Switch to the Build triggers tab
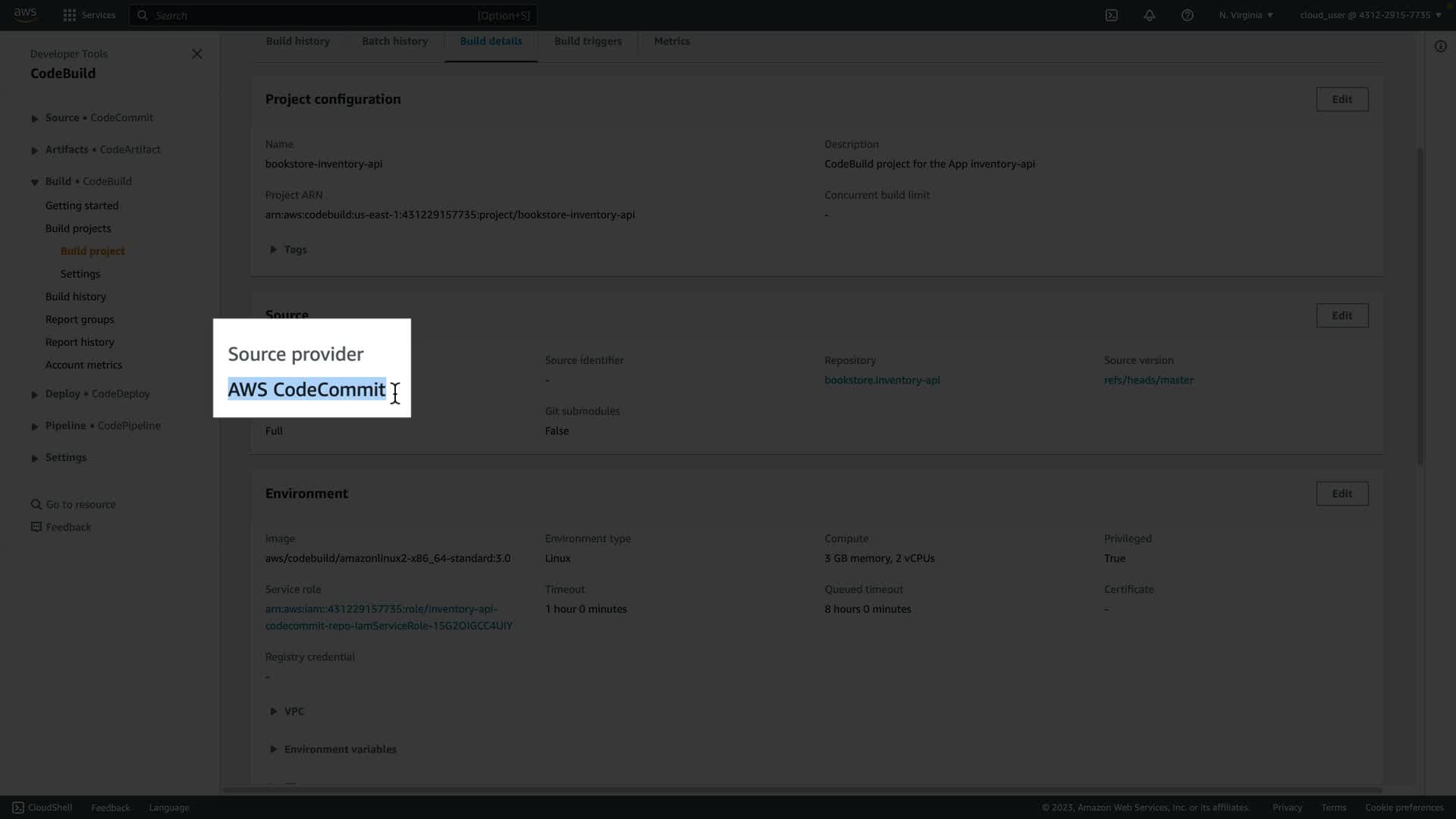This screenshot has width=1456, height=819. coord(588,41)
